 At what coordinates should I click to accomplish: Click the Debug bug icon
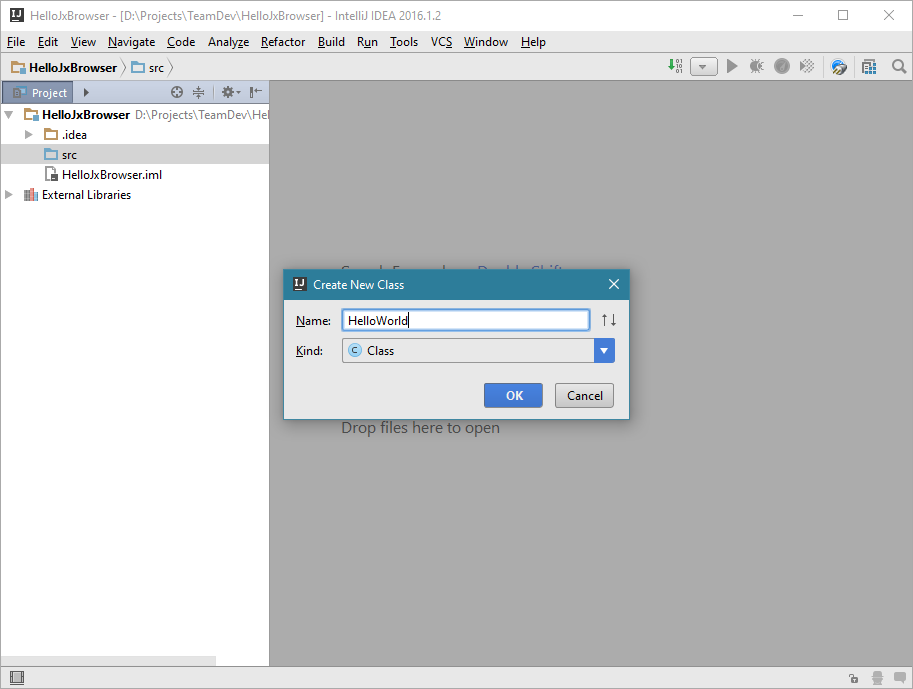[756, 66]
